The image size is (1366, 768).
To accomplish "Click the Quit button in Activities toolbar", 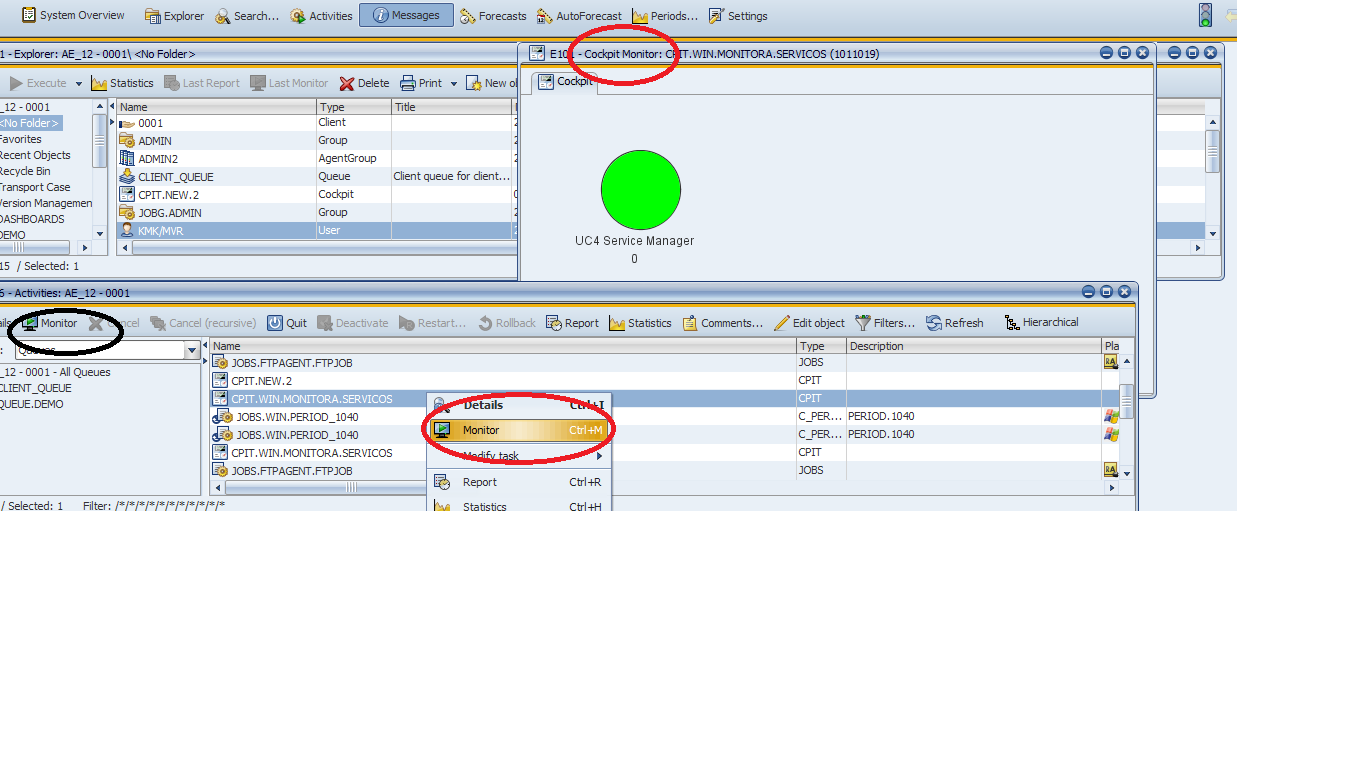I will (288, 322).
